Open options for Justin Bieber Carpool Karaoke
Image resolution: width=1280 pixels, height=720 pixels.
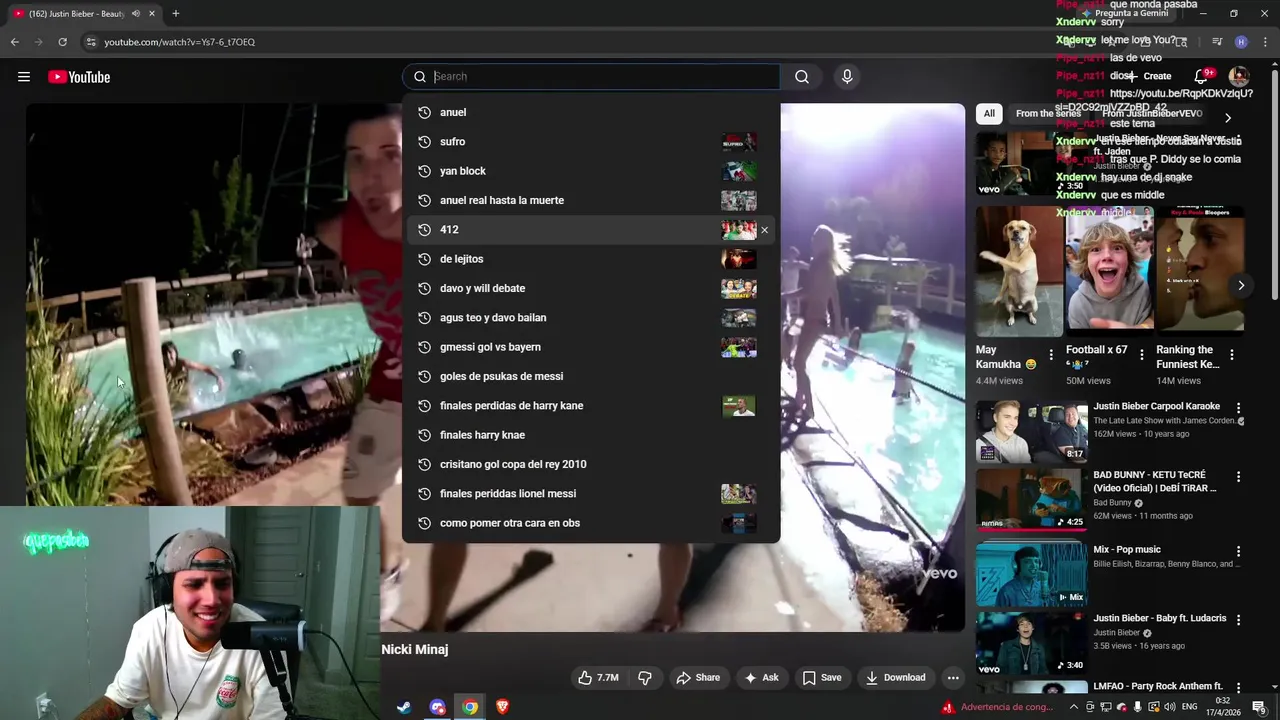tap(1238, 408)
